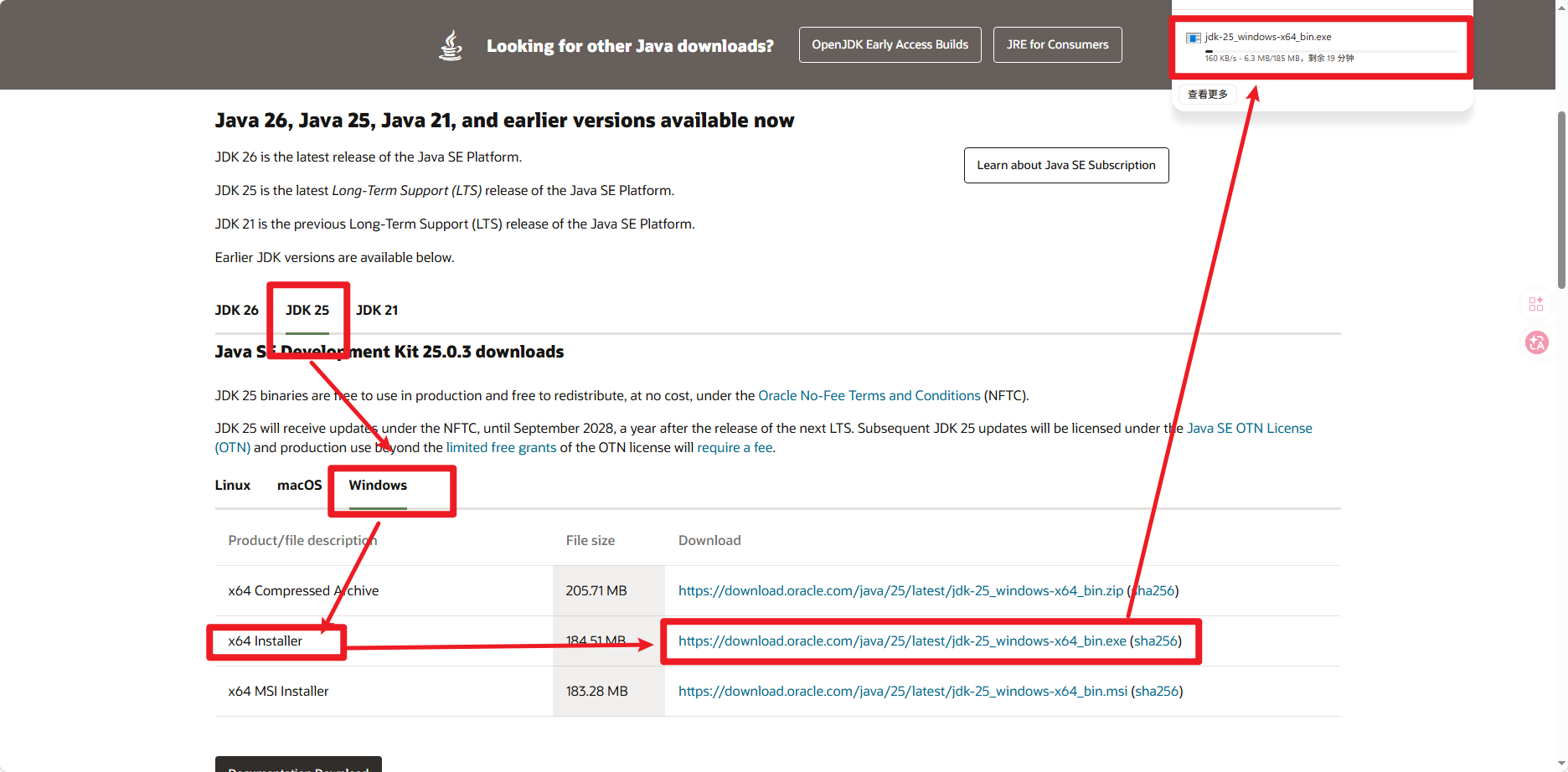The height and width of the screenshot is (772, 1568).
Task: Open OpenJDK Early Access Builds
Action: pos(890,44)
